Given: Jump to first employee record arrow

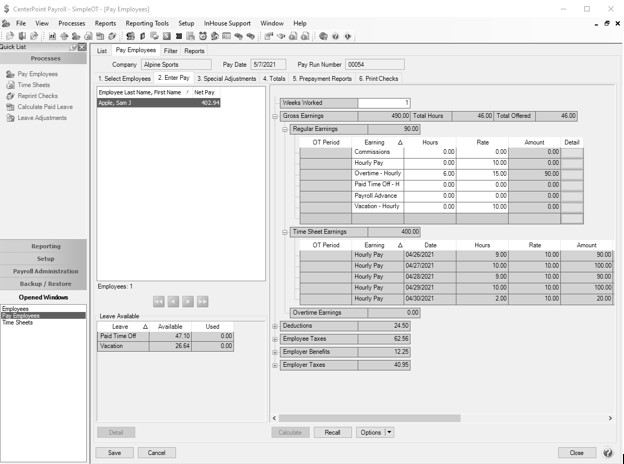Looking at the screenshot, I should (x=158, y=301).
